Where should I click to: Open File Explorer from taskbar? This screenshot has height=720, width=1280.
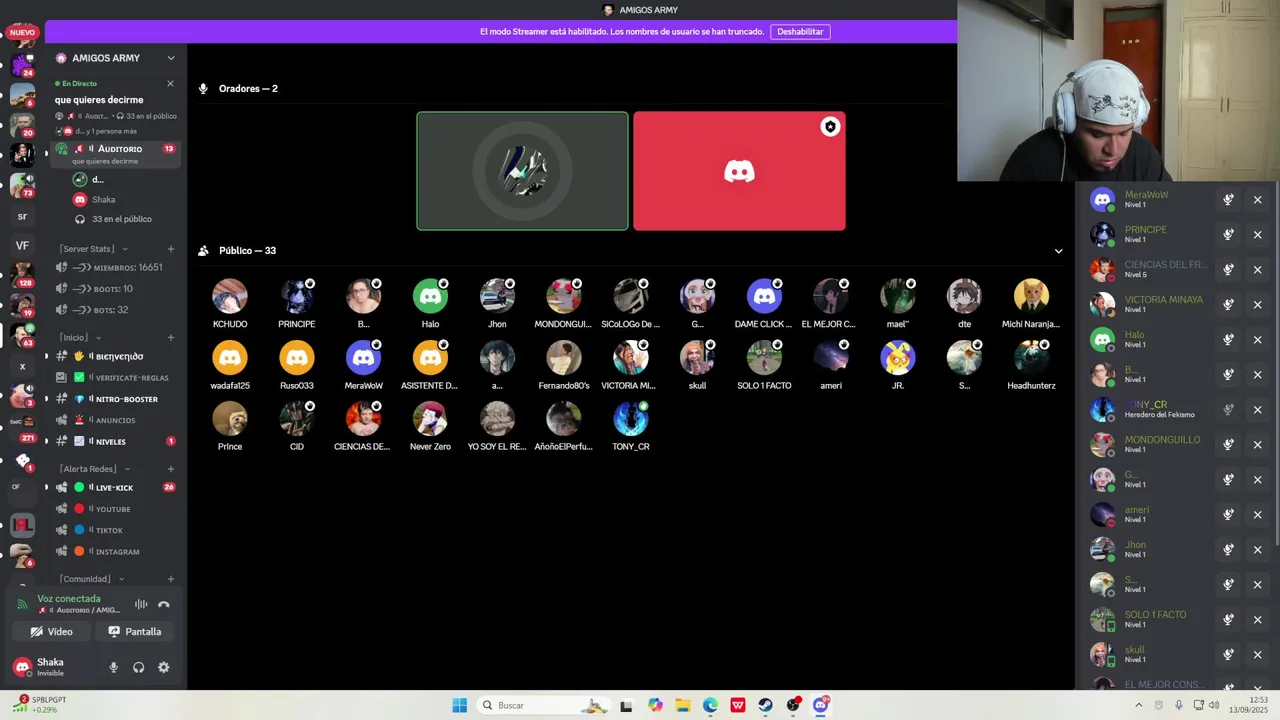tap(682, 705)
